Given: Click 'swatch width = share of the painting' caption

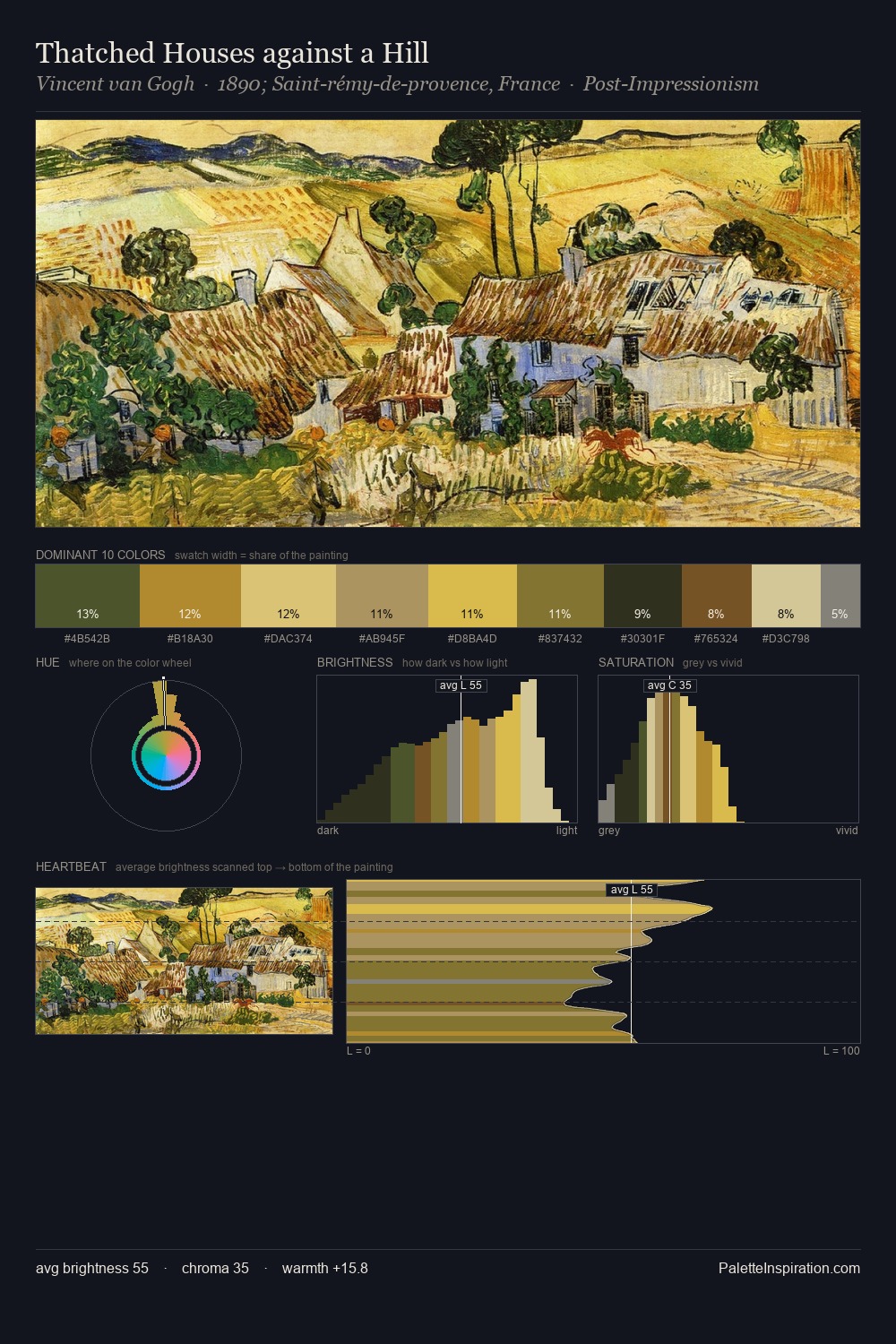Looking at the screenshot, I should click(262, 556).
